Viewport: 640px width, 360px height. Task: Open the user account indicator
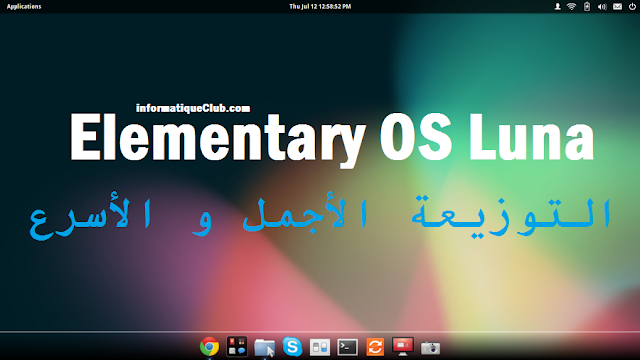[x=557, y=7]
